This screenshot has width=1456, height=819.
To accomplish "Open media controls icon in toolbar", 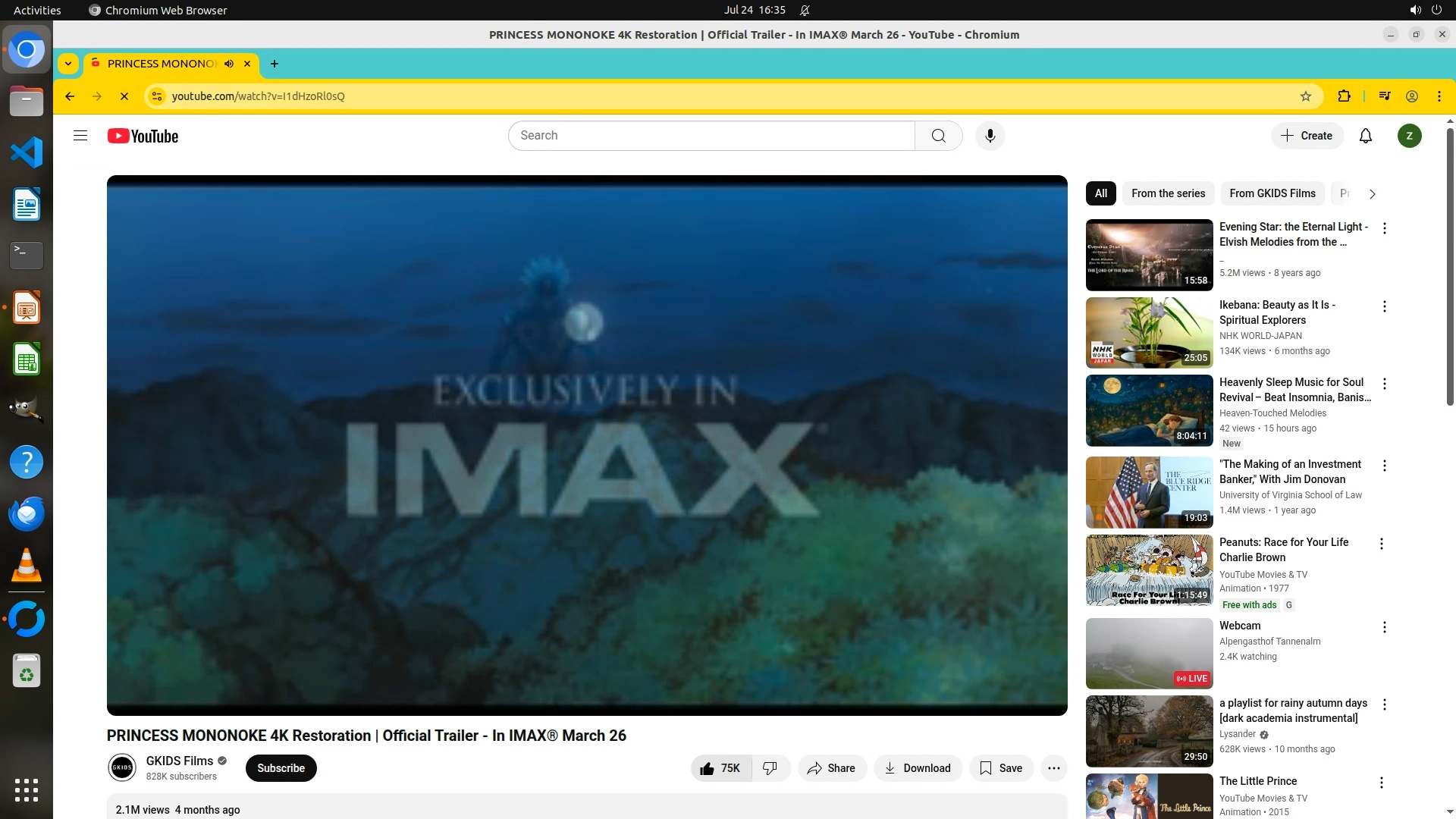I will tap(1385, 96).
